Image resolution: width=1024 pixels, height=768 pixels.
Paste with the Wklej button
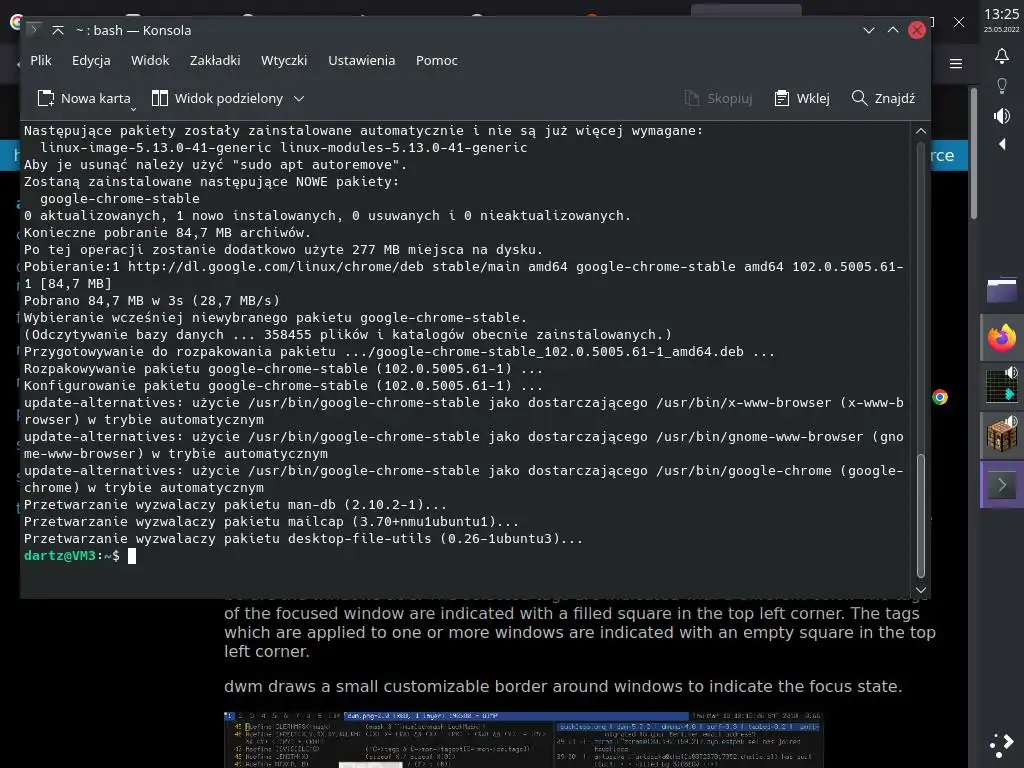pos(801,99)
